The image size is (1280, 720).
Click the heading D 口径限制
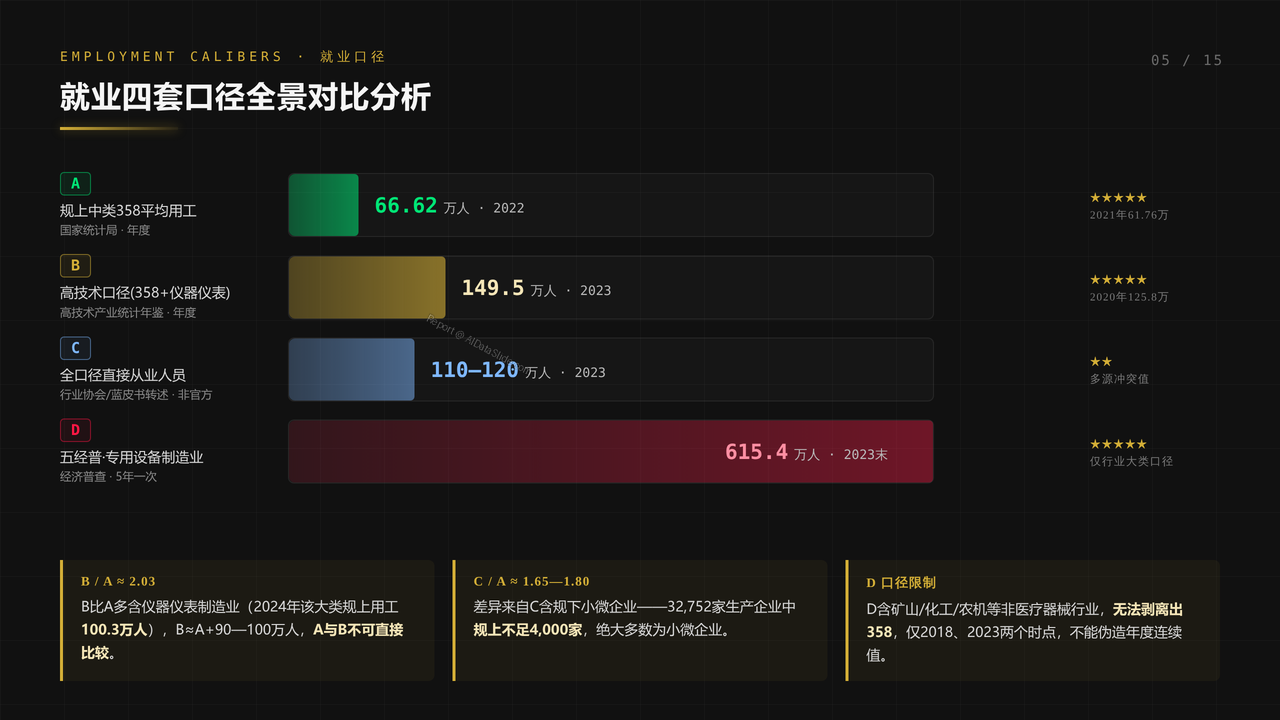click(901, 582)
